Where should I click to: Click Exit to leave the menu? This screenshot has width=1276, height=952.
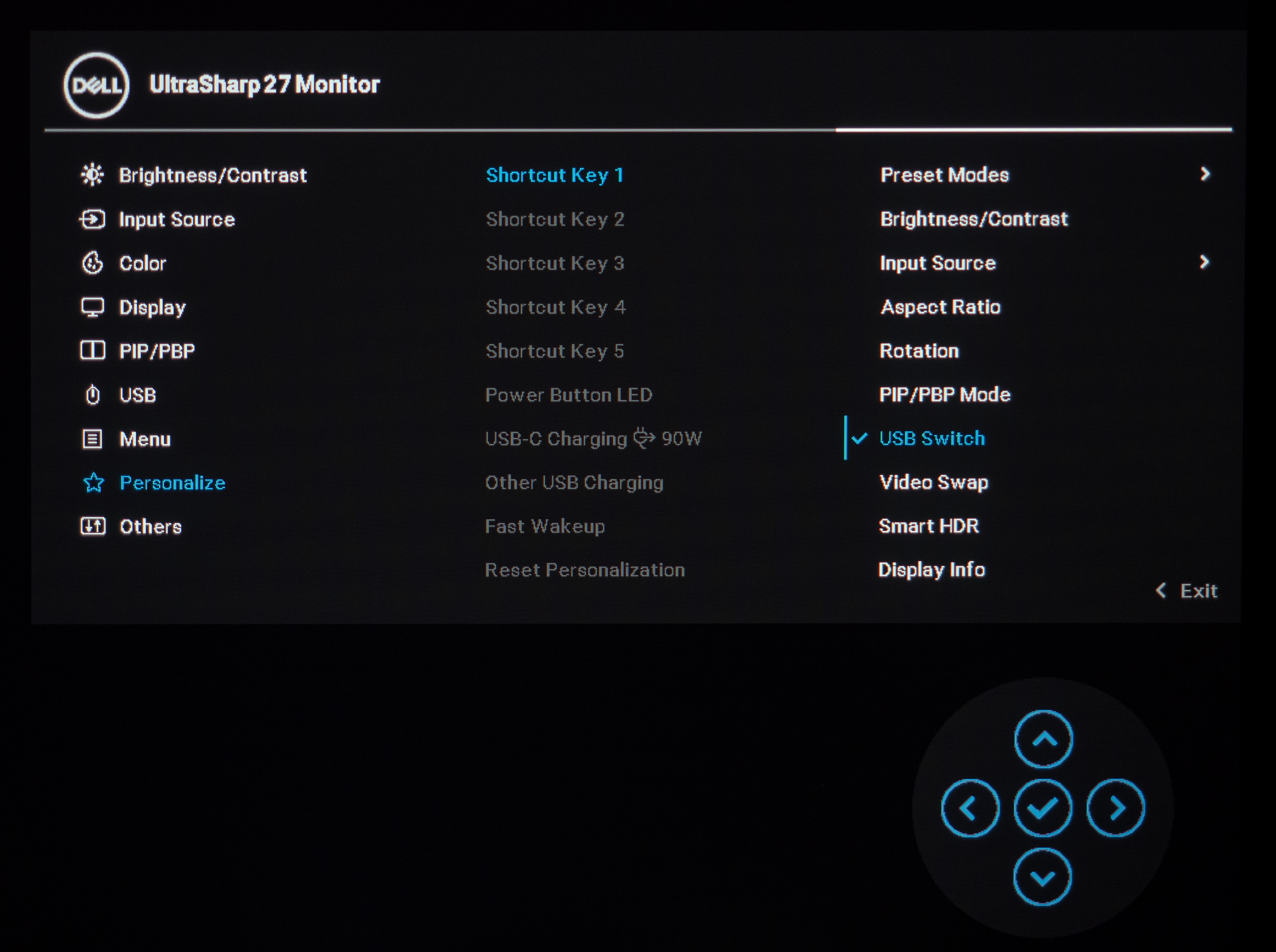(1188, 591)
